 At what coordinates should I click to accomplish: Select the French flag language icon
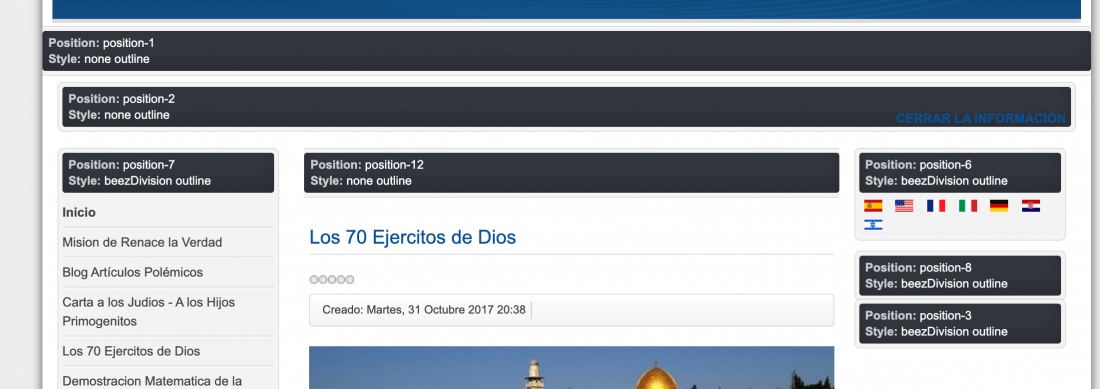[x=936, y=205]
